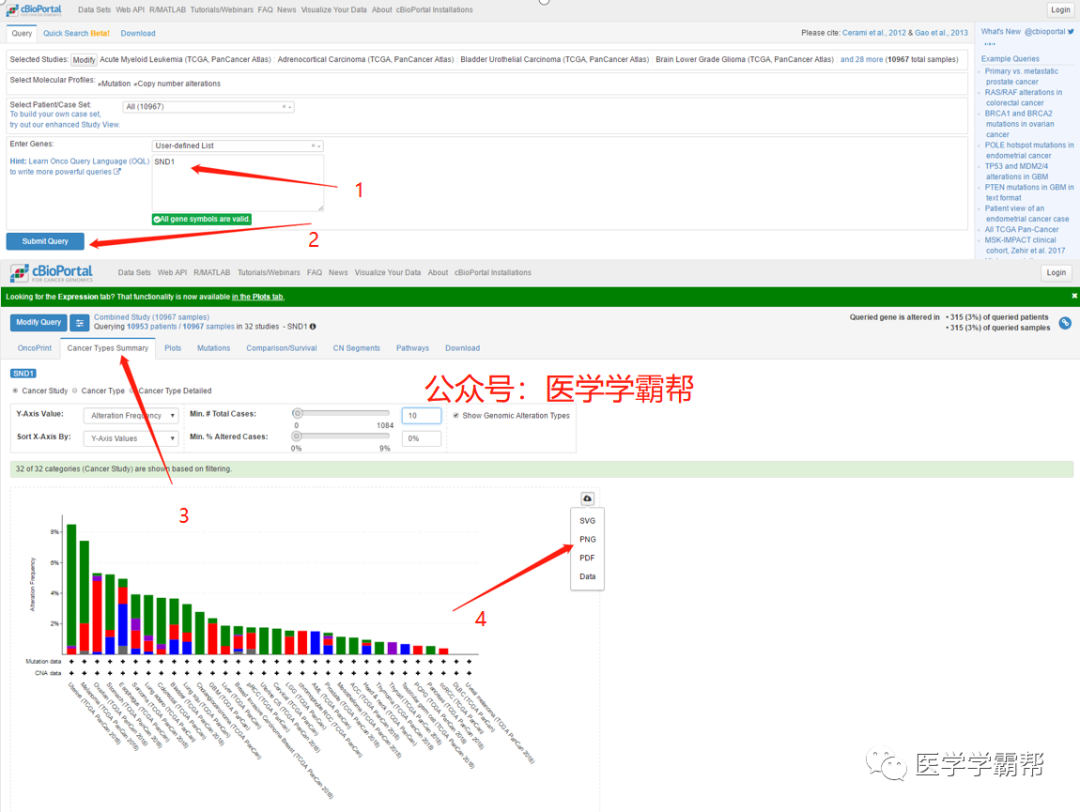Choose SVG export option
Screen dimensions: 1080x812
coord(587,521)
